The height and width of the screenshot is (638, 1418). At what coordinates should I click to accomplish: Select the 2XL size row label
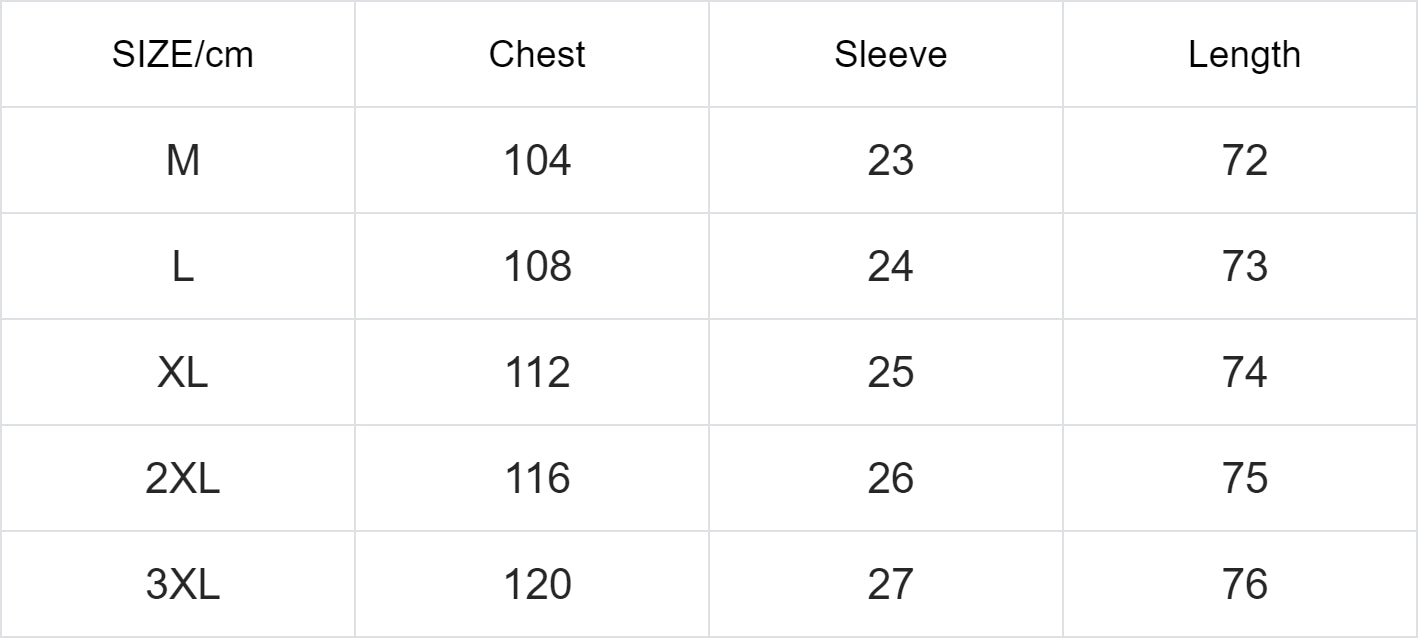[x=182, y=478]
